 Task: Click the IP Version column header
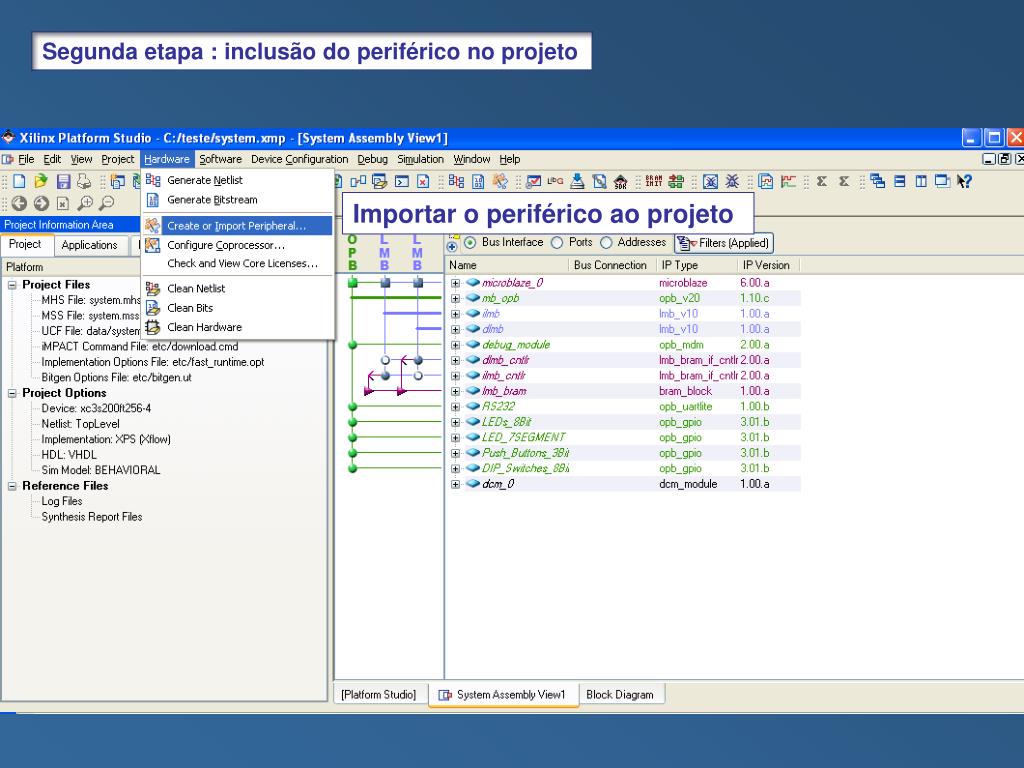click(x=768, y=265)
